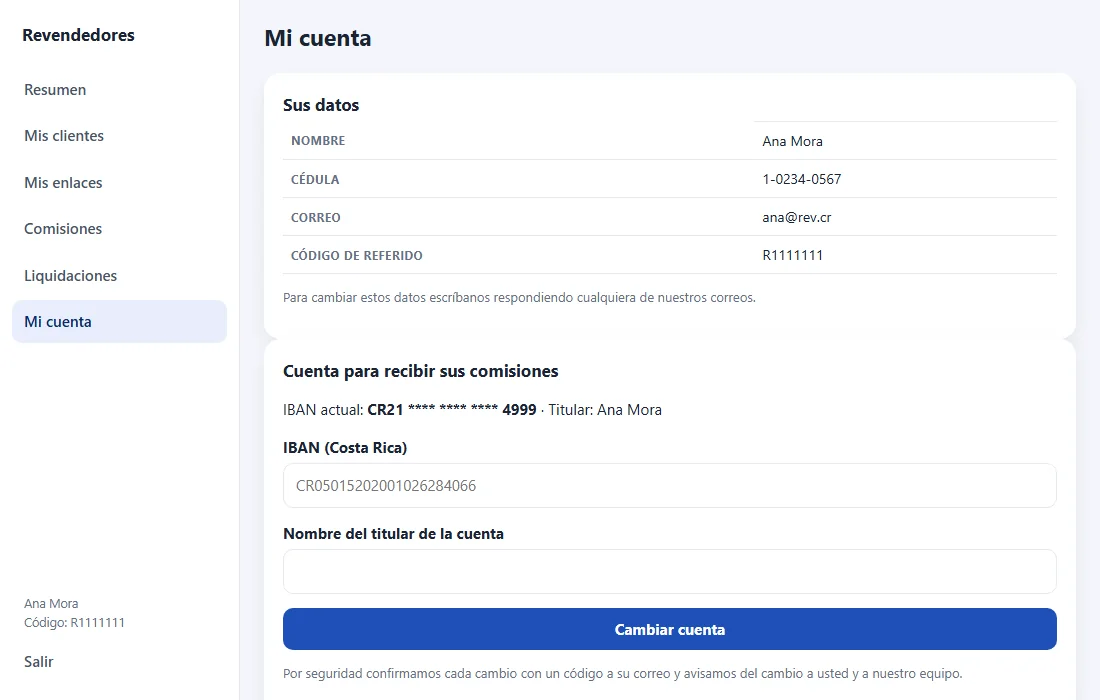This screenshot has height=700, width=1100.
Task: Click the Sus datos heading
Action: (321, 105)
